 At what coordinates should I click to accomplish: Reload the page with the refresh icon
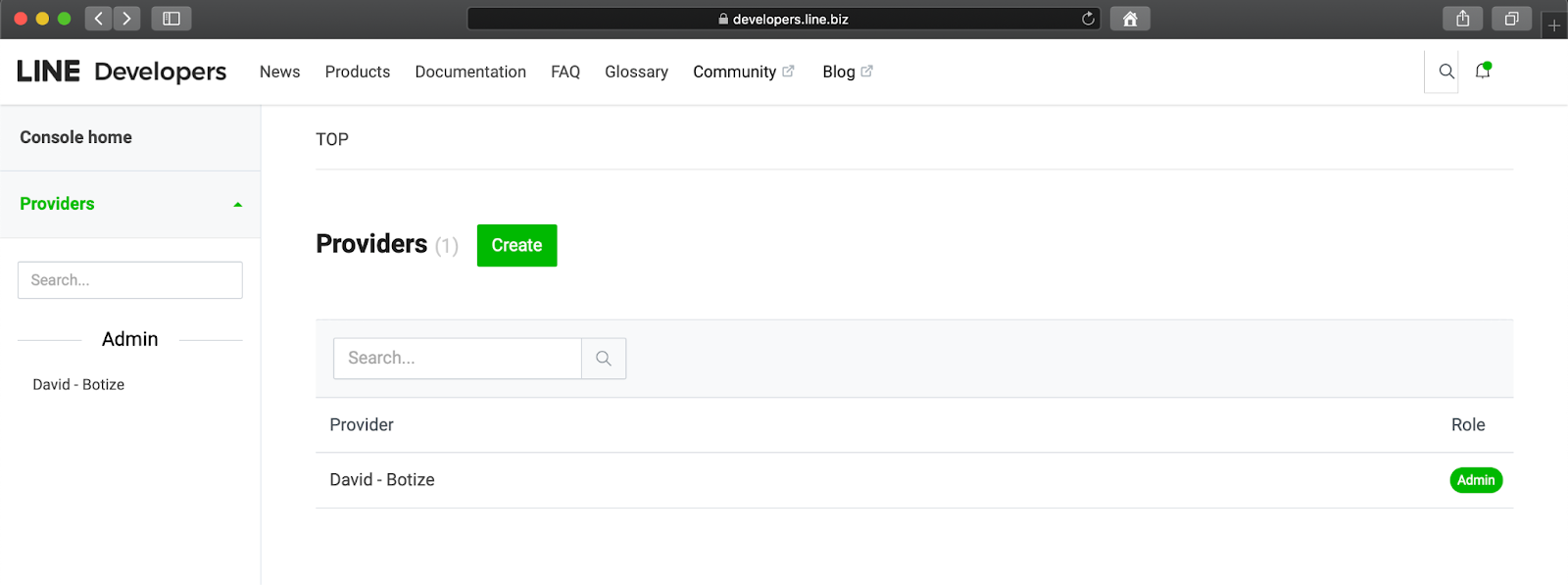tap(1088, 19)
